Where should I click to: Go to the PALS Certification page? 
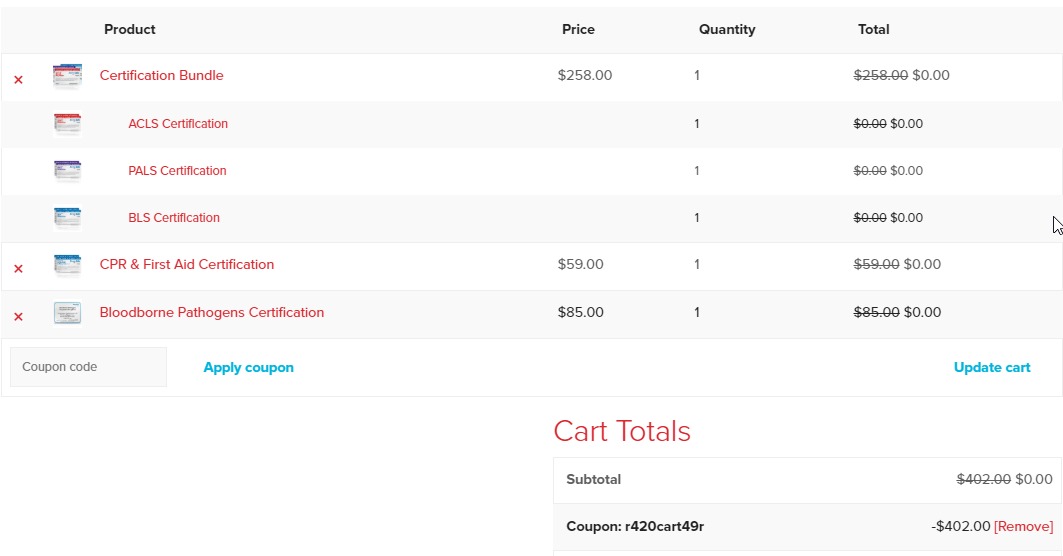(177, 171)
